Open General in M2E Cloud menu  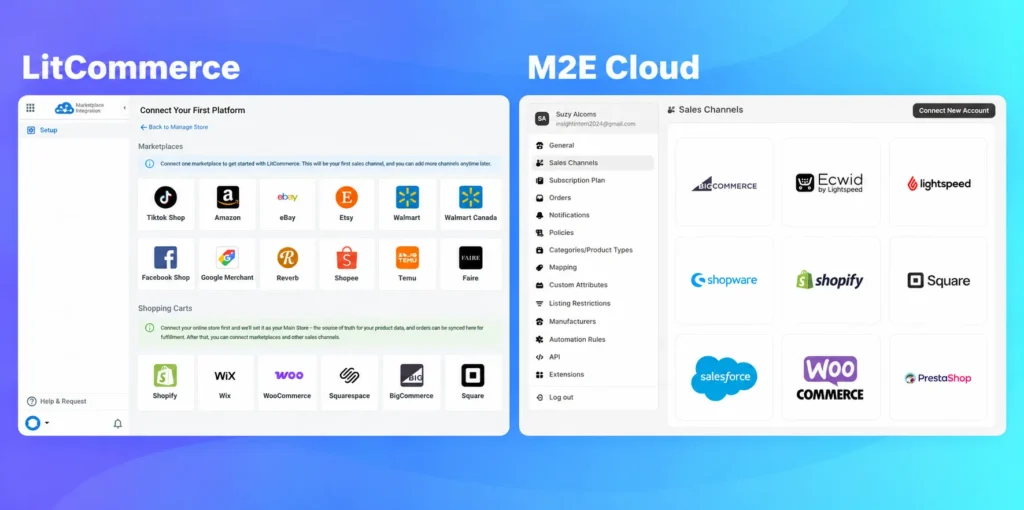(x=593, y=145)
